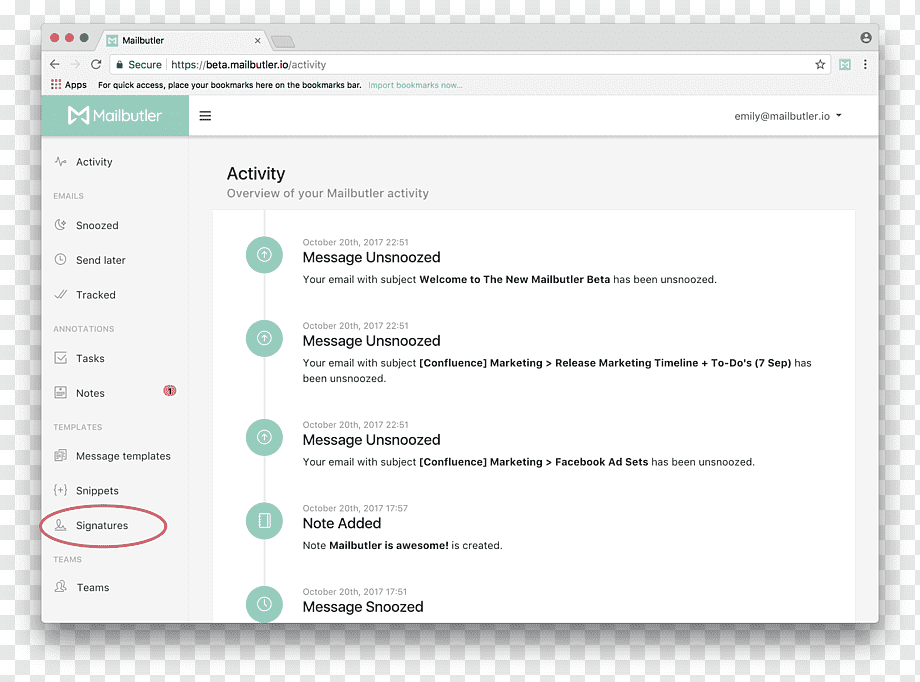Go to Signatures page
Viewport: 920px width, 682px height.
[102, 525]
